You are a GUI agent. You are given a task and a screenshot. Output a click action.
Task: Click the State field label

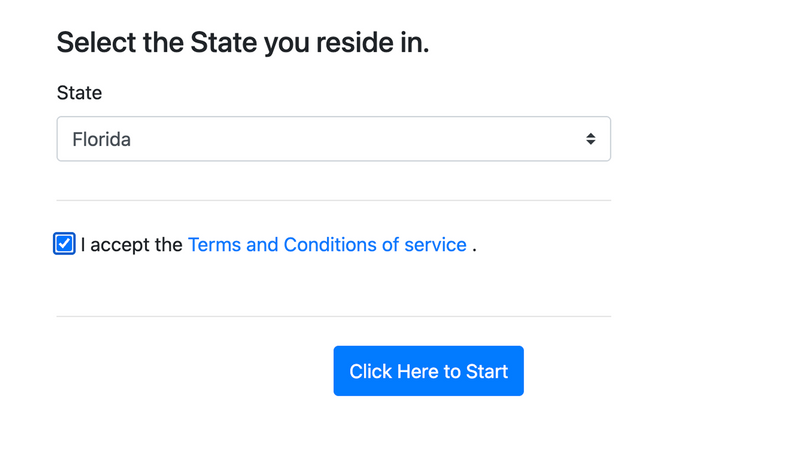pos(79,93)
